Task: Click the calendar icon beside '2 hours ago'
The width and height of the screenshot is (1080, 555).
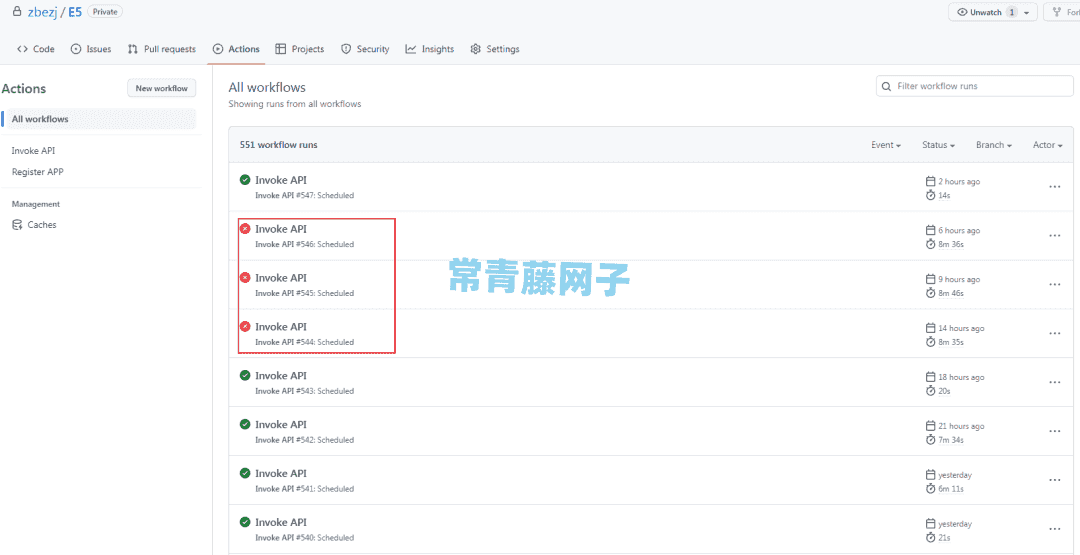Action: [x=931, y=181]
